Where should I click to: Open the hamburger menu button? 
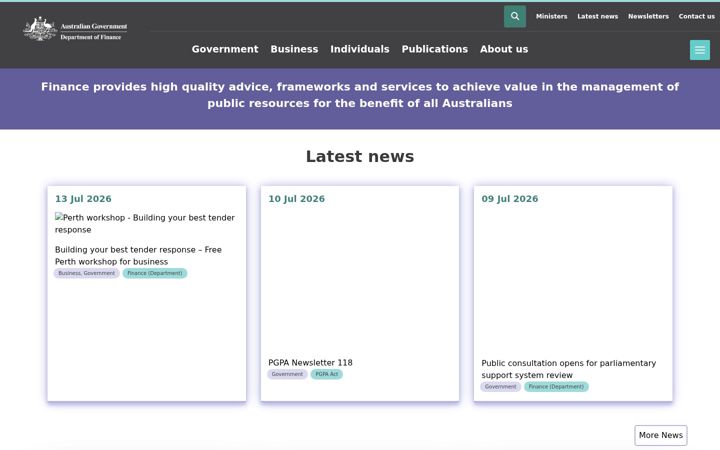(x=699, y=50)
